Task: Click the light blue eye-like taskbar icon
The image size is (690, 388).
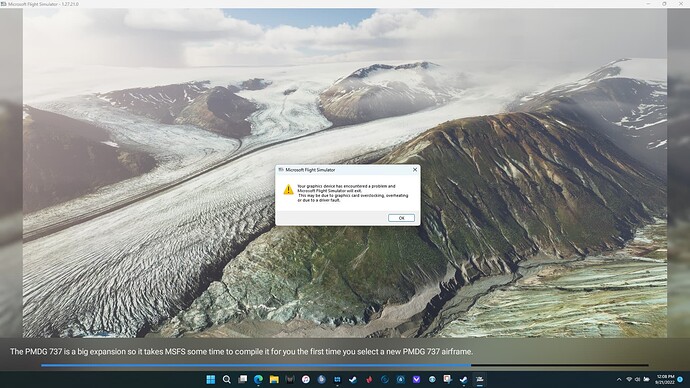Action: click(432, 379)
